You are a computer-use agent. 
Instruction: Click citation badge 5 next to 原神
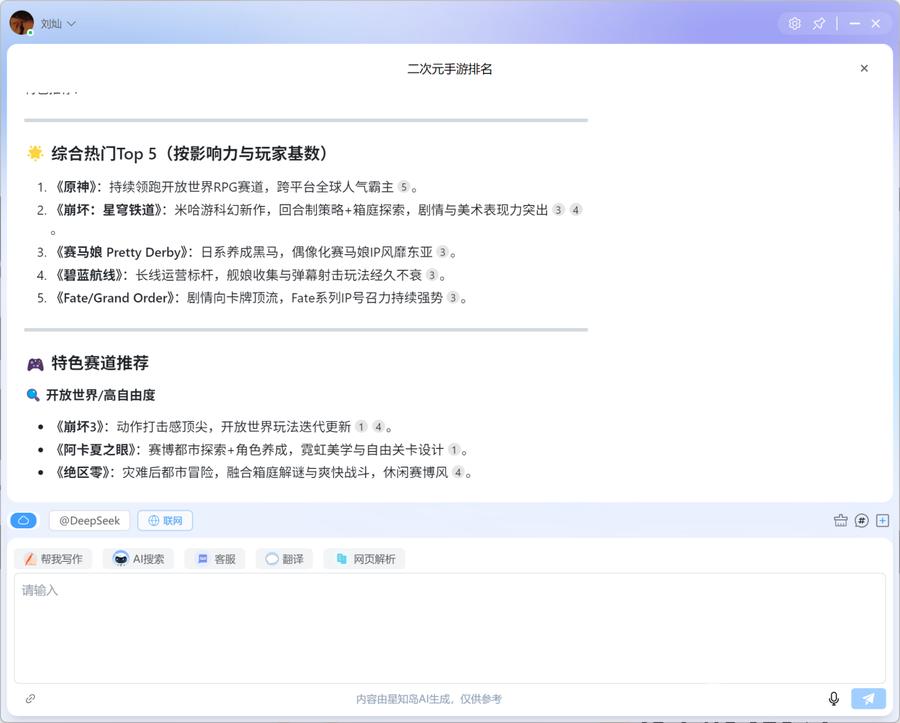point(404,187)
